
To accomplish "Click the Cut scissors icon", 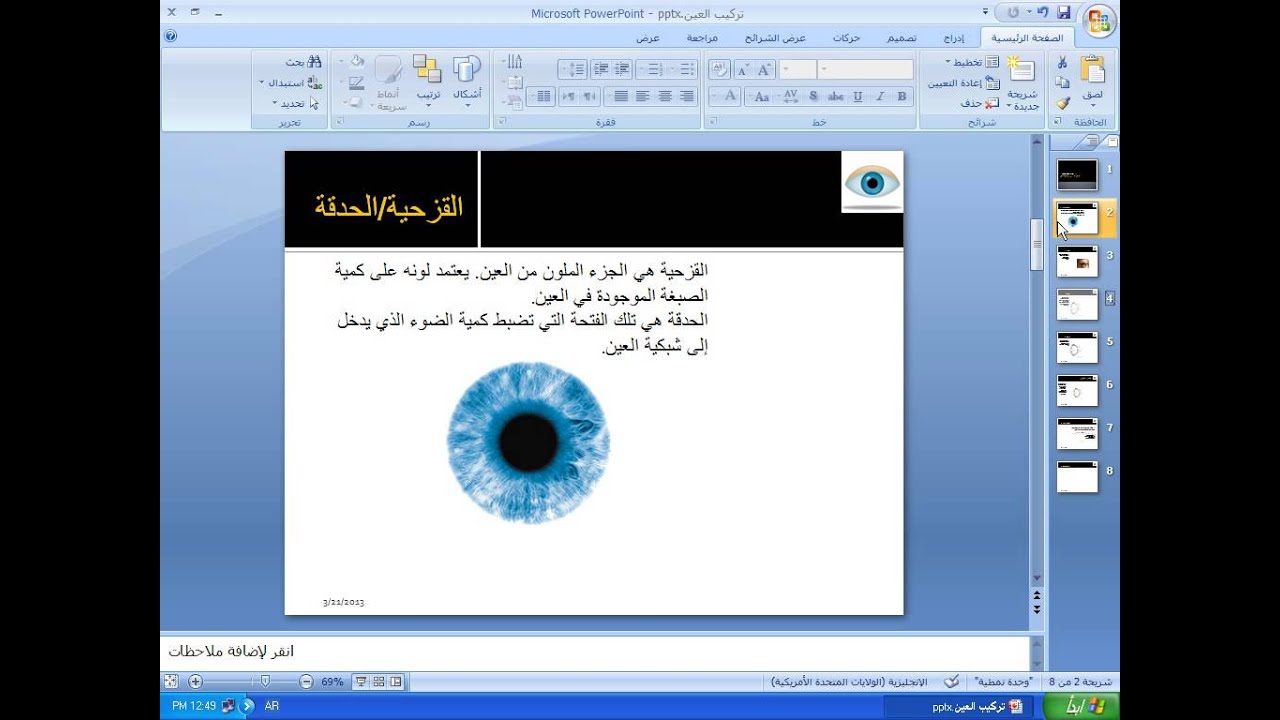I will click(x=1062, y=63).
